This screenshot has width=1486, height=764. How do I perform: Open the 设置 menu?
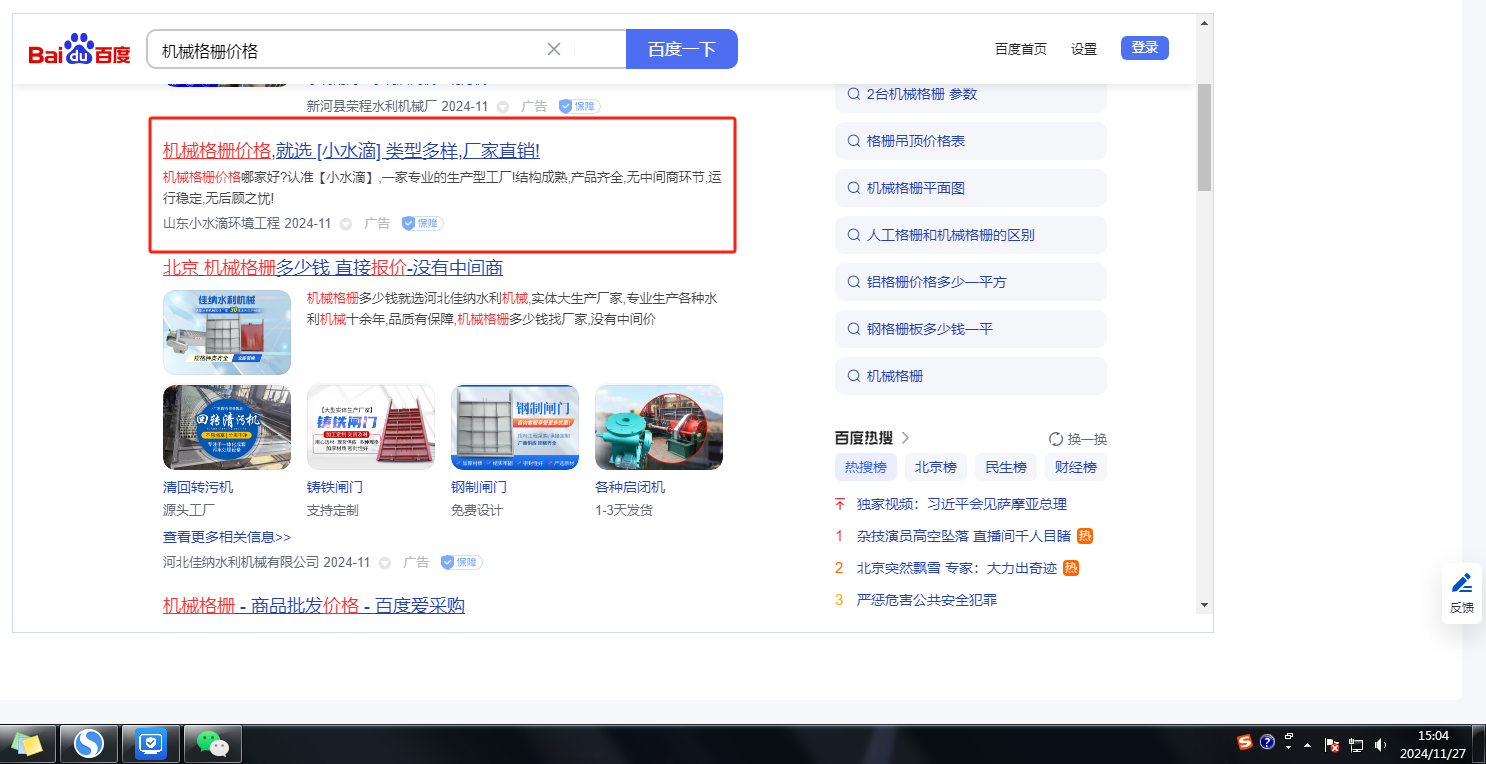click(1084, 49)
